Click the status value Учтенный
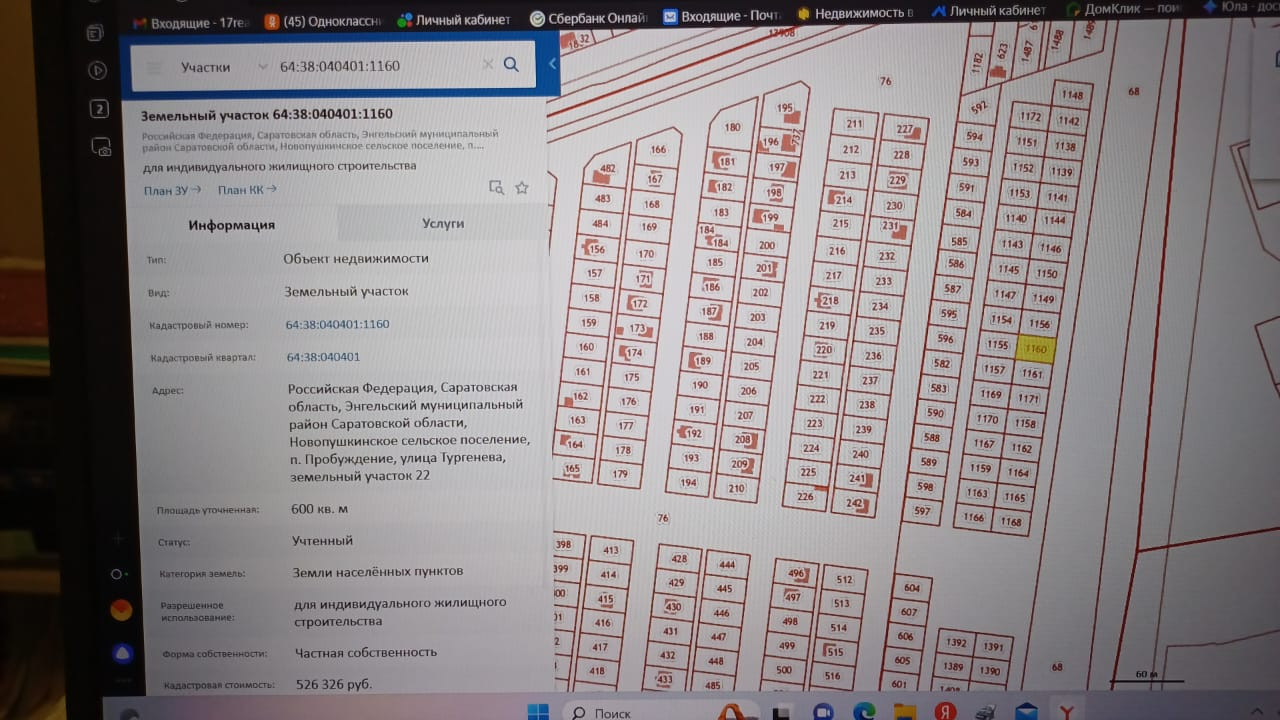 323,540
